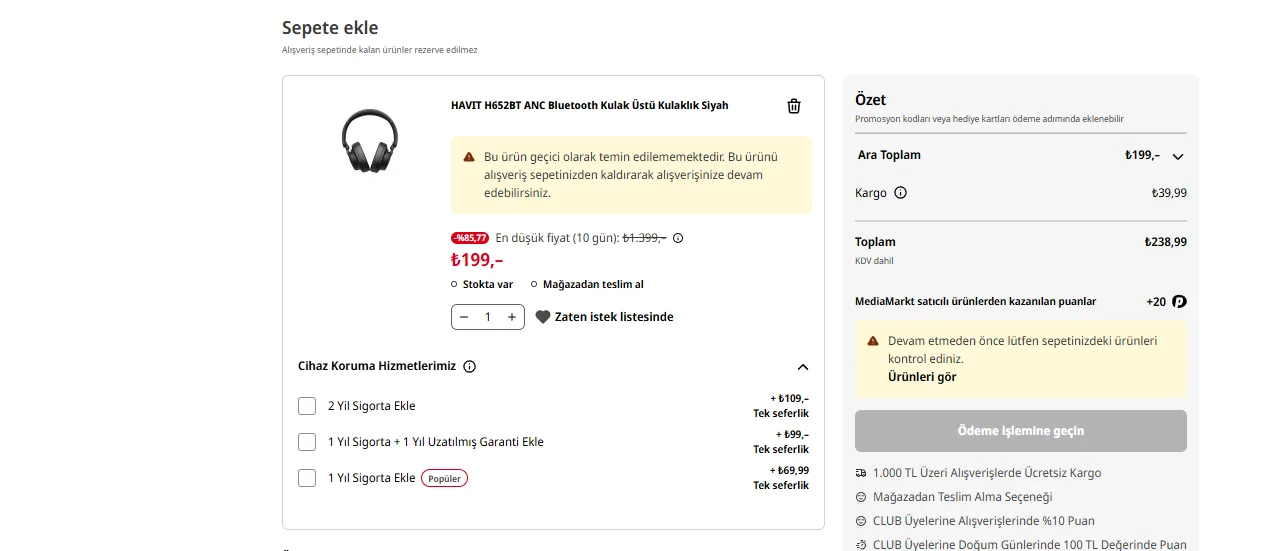Click the quantity value field

click(x=488, y=317)
